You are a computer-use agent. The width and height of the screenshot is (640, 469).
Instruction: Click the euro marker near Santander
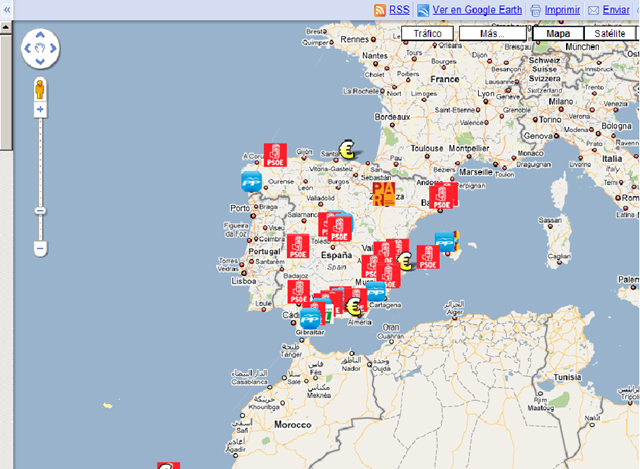point(347,149)
